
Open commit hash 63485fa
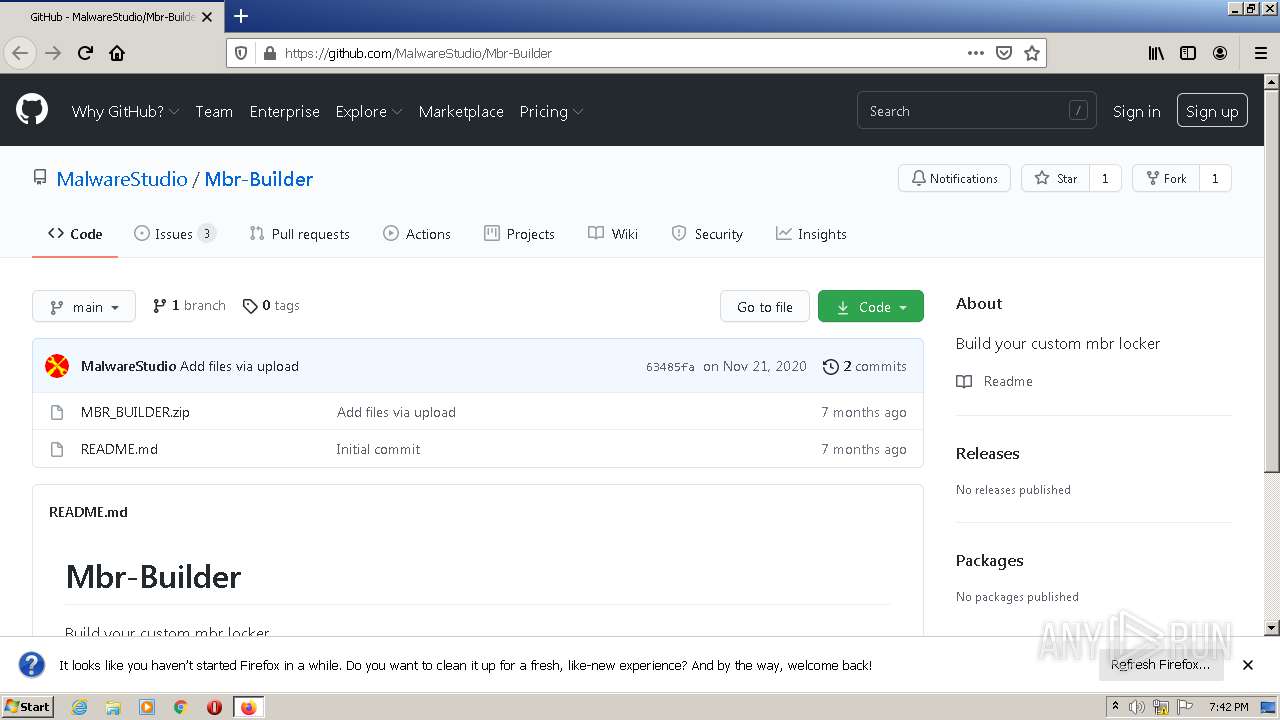point(670,367)
